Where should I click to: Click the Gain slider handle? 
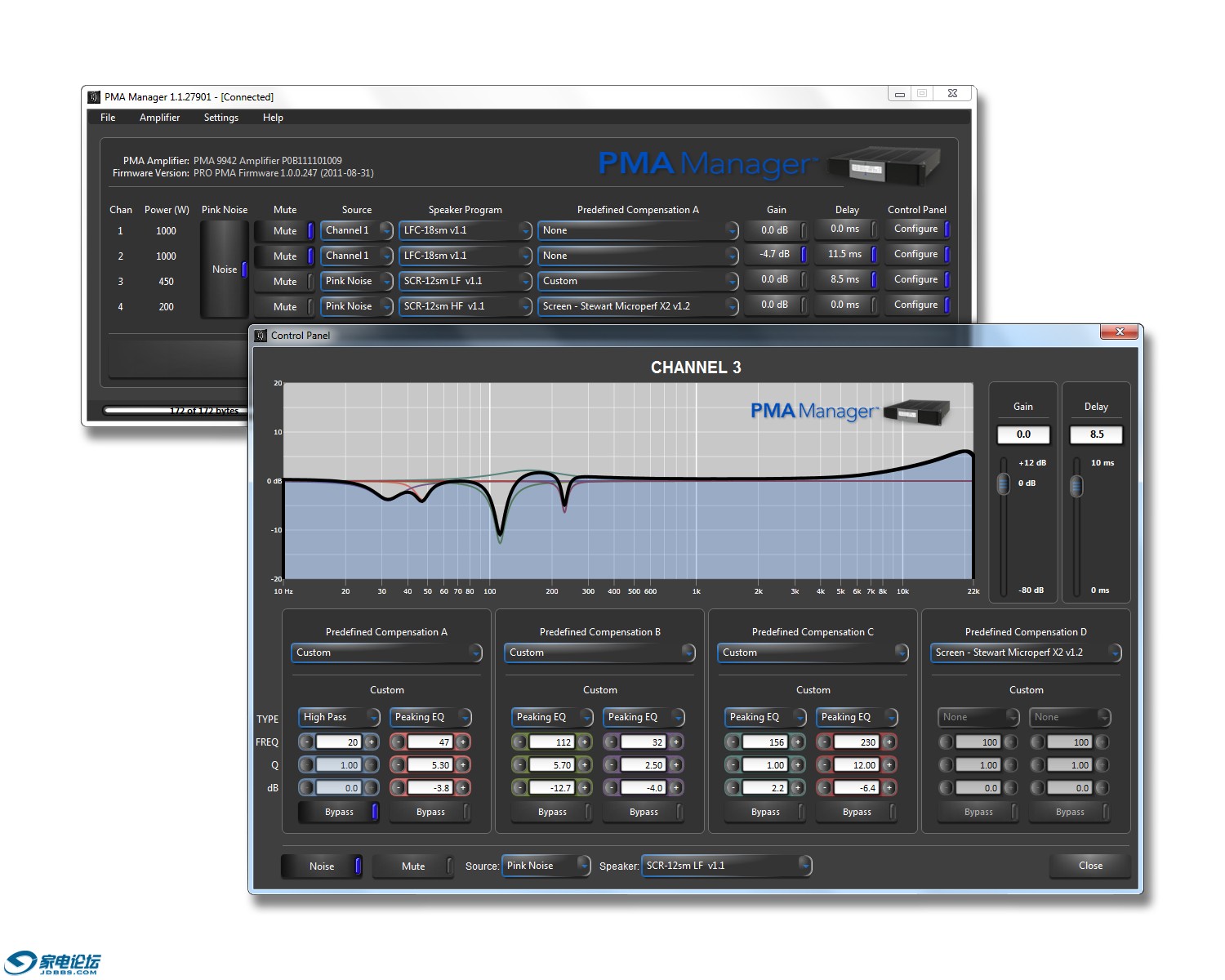[1004, 484]
